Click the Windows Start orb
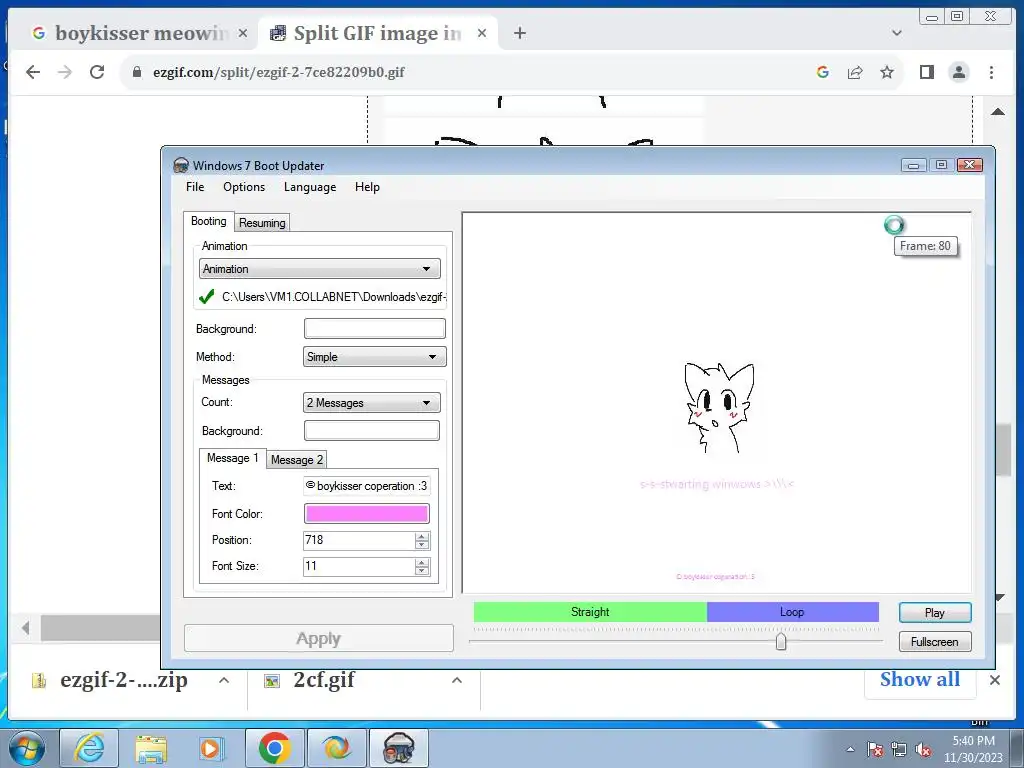The image size is (1024, 768). (26, 748)
